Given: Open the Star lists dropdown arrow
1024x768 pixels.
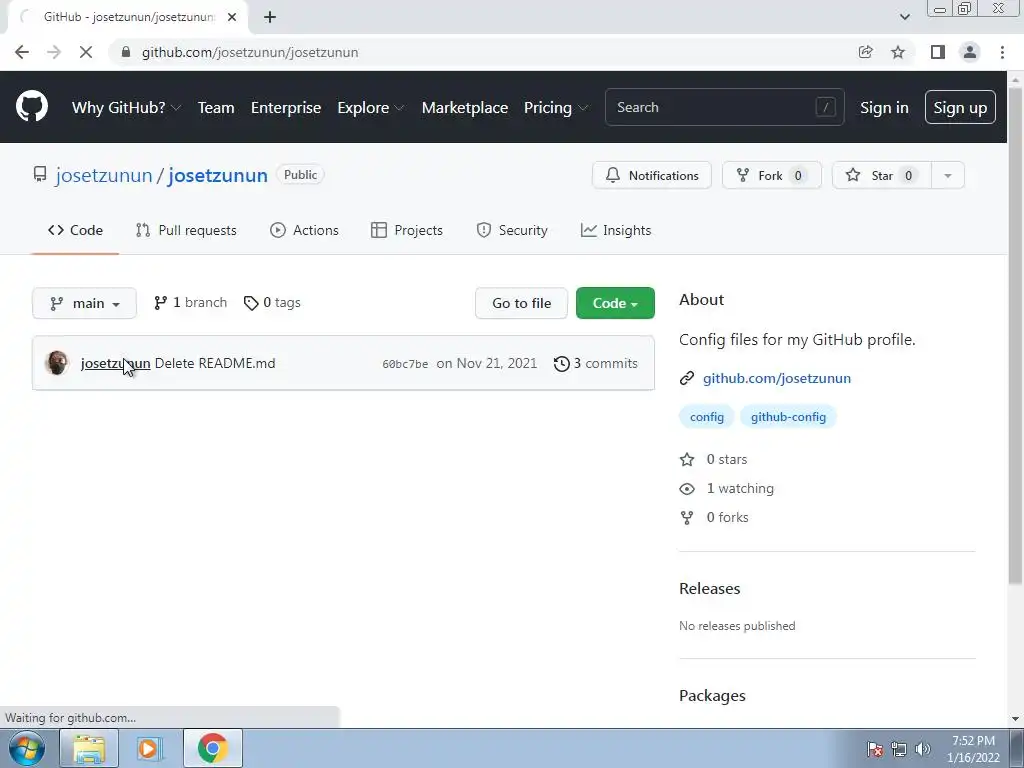Looking at the screenshot, I should pyautogui.click(x=948, y=175).
